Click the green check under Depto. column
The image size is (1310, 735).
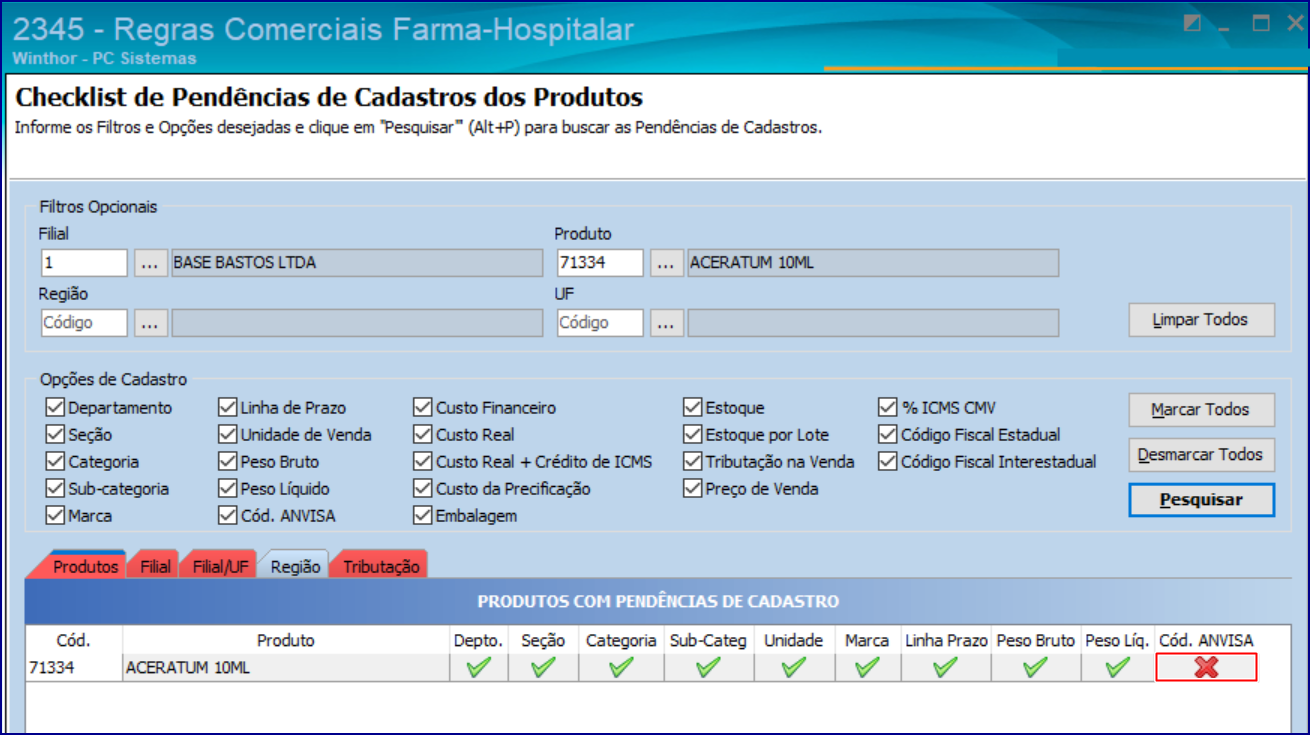pyautogui.click(x=479, y=668)
